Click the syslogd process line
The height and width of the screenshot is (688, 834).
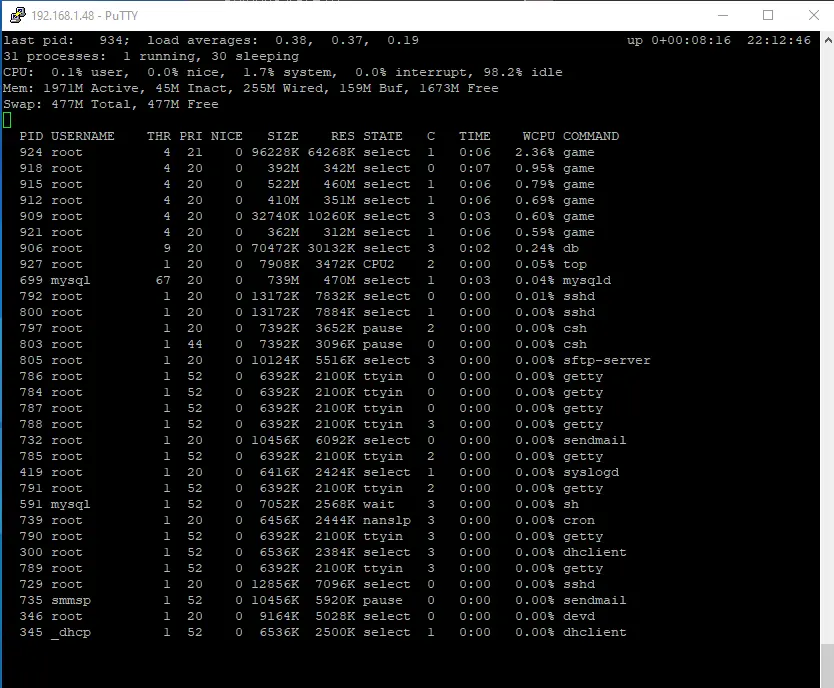tap(300, 472)
